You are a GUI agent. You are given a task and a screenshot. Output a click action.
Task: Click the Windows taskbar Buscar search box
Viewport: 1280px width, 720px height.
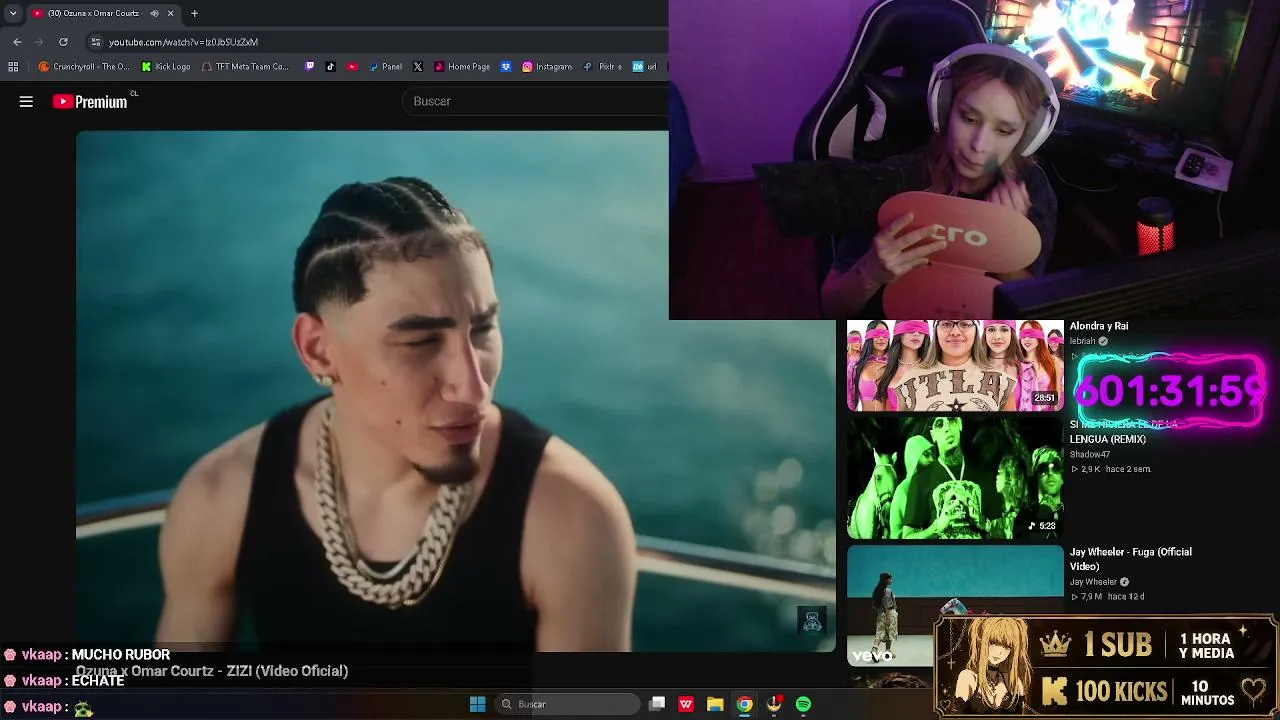569,704
